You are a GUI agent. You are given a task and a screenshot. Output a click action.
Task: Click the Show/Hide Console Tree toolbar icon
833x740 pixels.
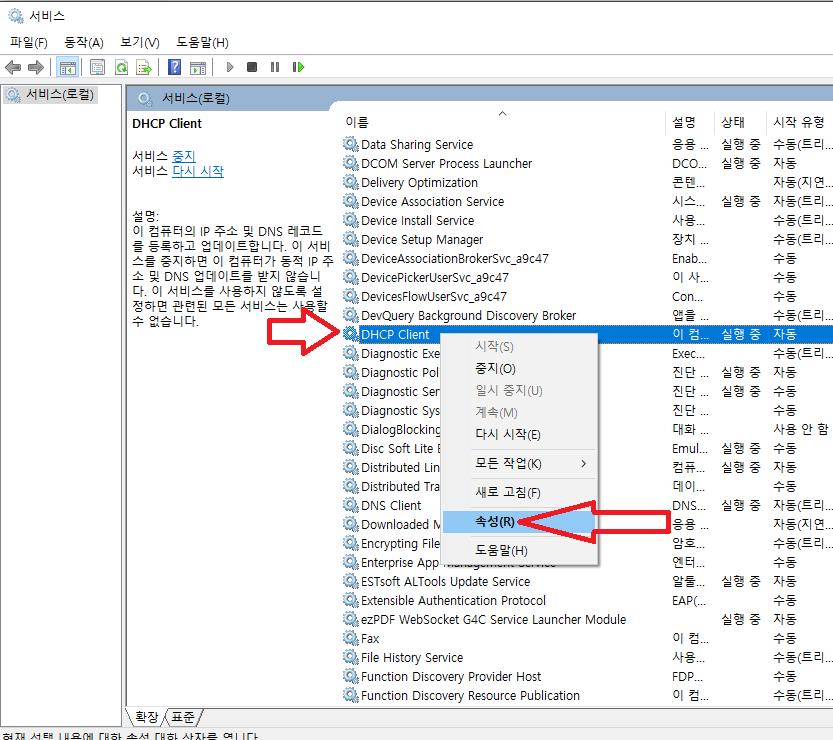click(68, 67)
